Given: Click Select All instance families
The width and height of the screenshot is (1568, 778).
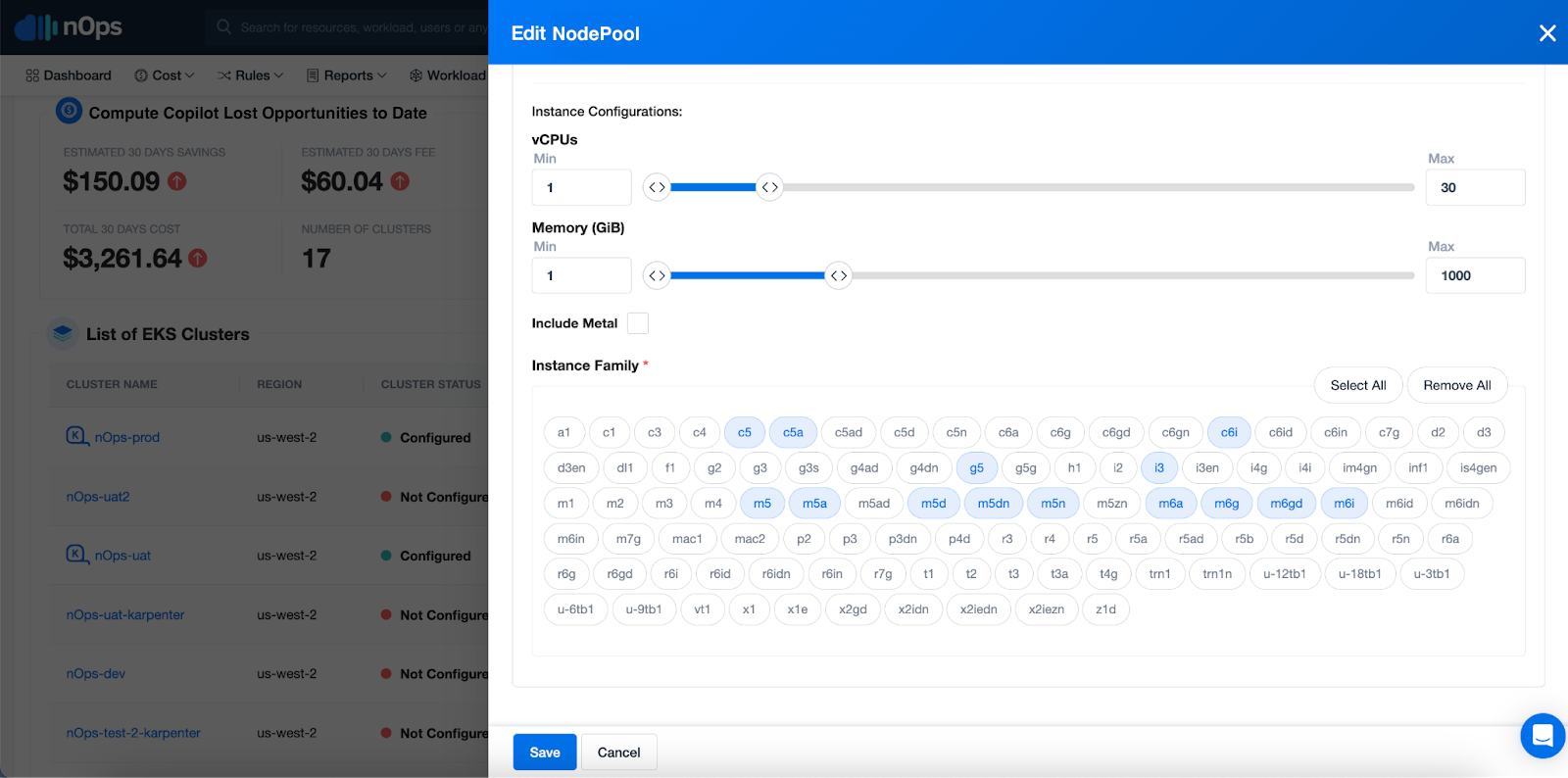Looking at the screenshot, I should coord(1358,385).
